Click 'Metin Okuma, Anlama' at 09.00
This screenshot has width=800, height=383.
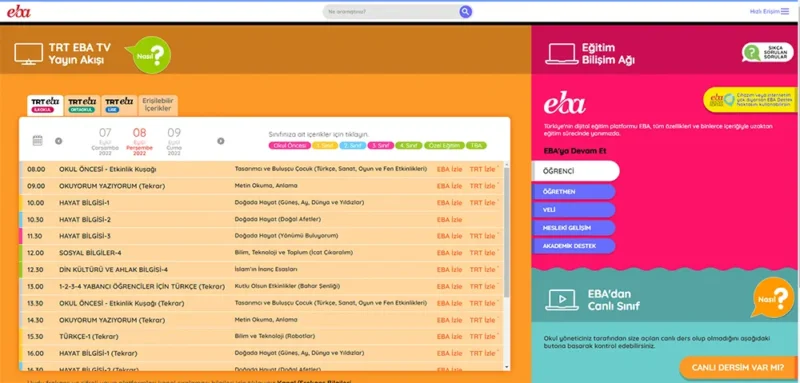266,186
